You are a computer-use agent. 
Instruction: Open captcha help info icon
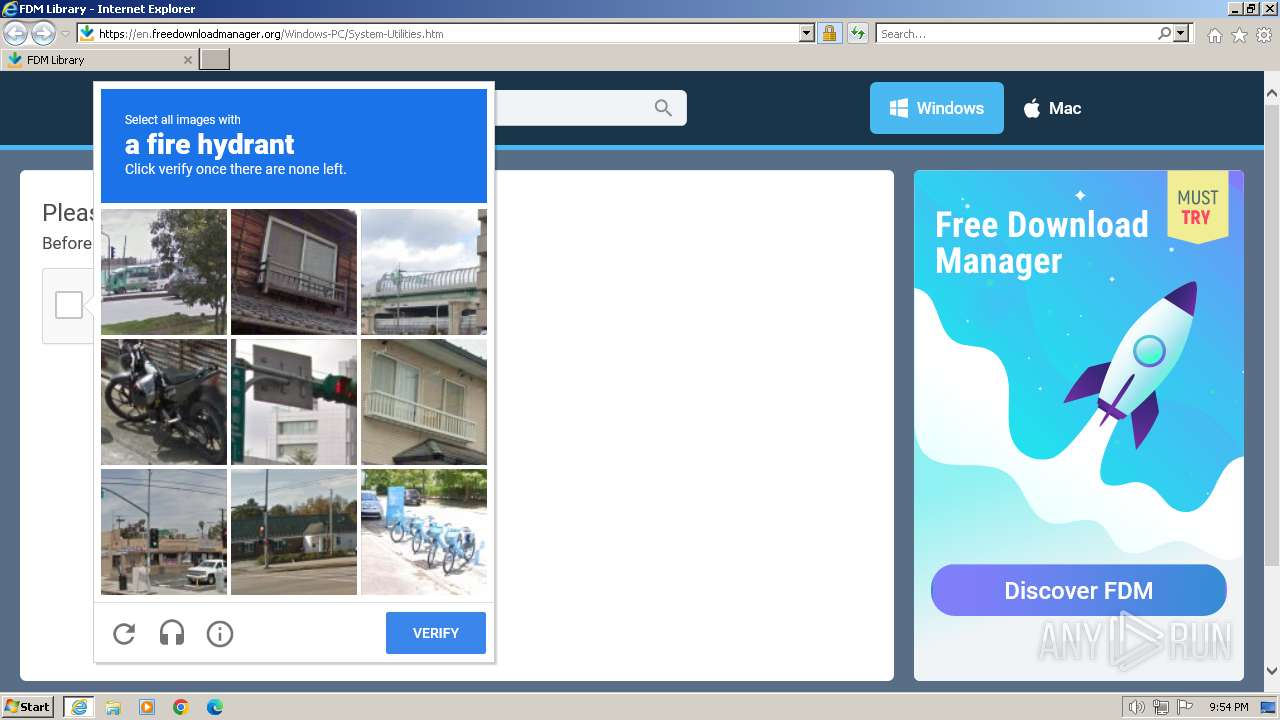click(220, 633)
